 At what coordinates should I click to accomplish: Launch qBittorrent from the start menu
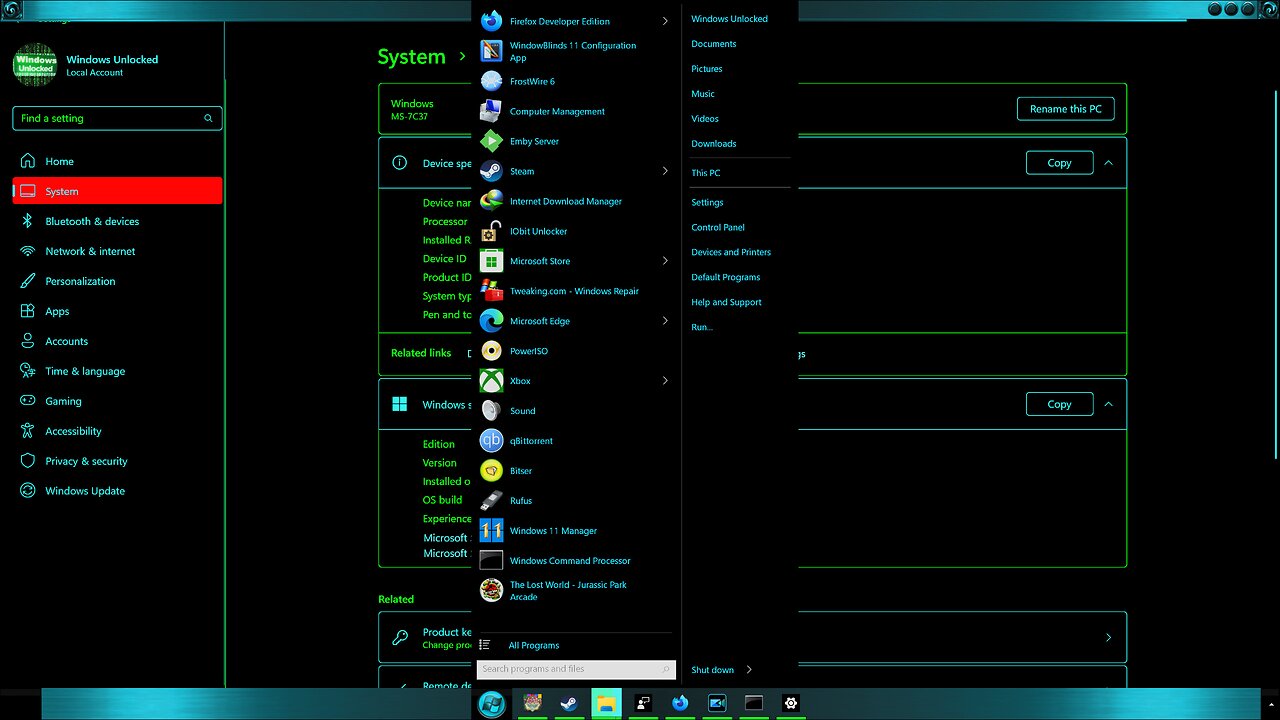pyautogui.click(x=531, y=441)
